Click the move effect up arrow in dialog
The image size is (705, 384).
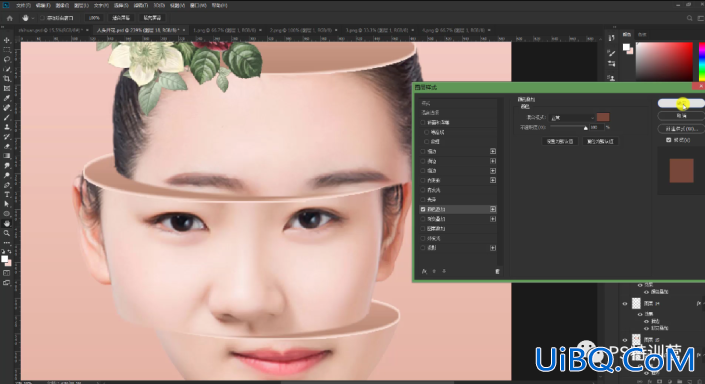[434, 271]
